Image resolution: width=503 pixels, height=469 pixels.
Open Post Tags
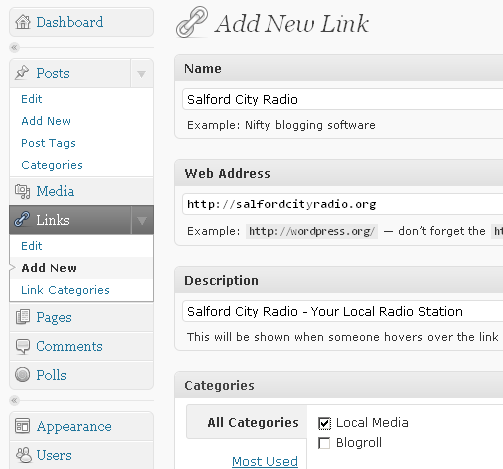pos(48,143)
